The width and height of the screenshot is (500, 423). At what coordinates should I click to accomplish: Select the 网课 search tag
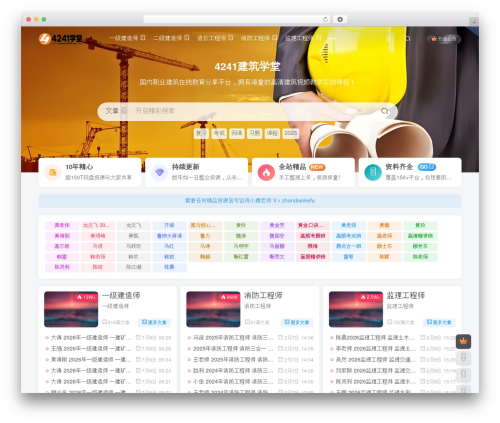tap(237, 133)
